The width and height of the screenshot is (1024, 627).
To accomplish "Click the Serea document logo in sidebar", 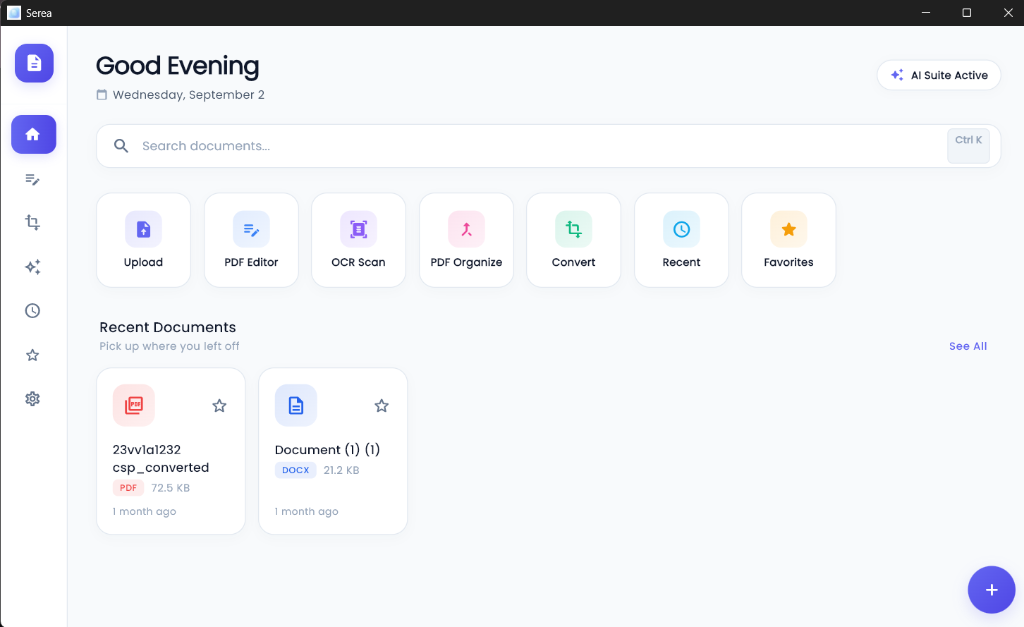I will [x=34, y=63].
